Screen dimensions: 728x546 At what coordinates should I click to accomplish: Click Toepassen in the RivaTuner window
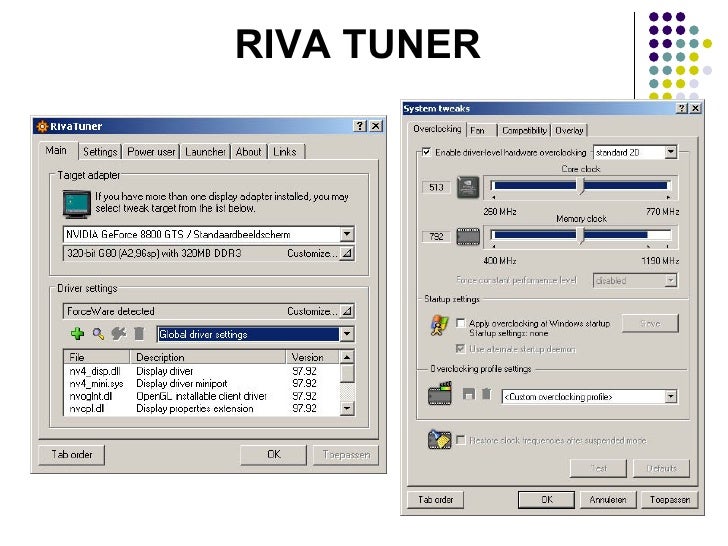[x=346, y=455]
